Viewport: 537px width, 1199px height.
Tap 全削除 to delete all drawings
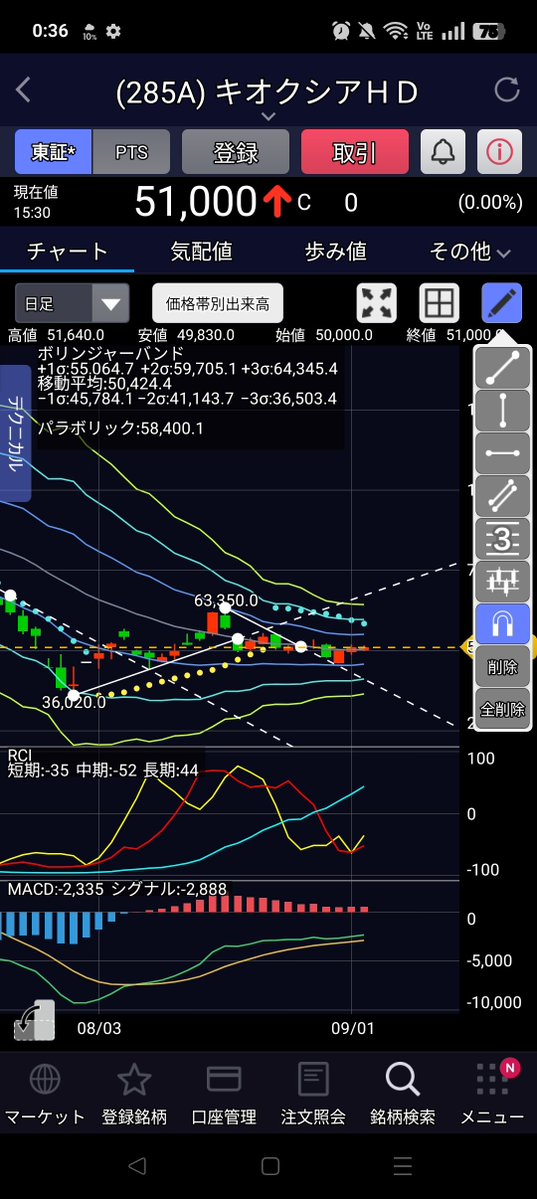(x=503, y=709)
